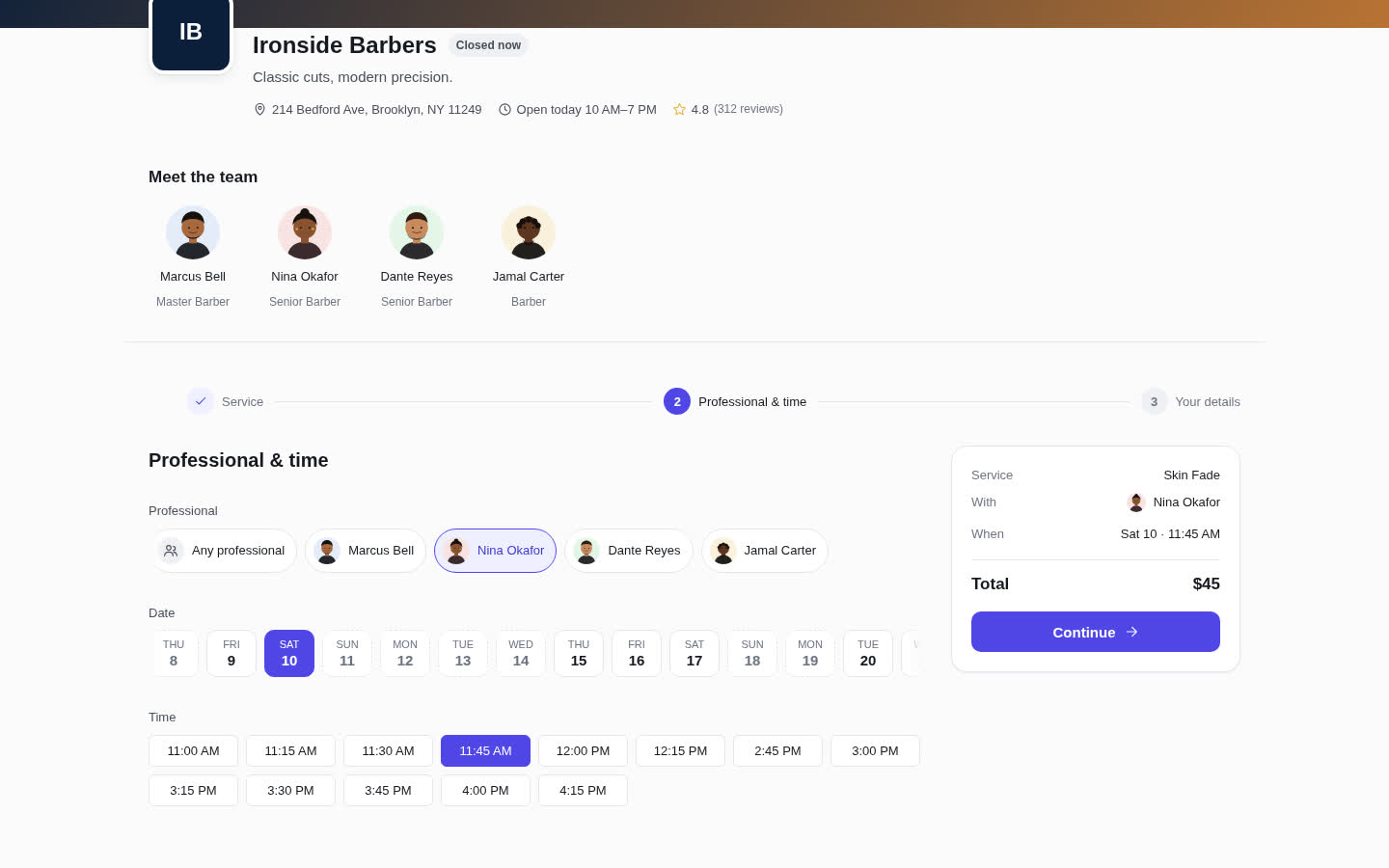
Task: Pick date Tue 20
Action: tap(868, 653)
